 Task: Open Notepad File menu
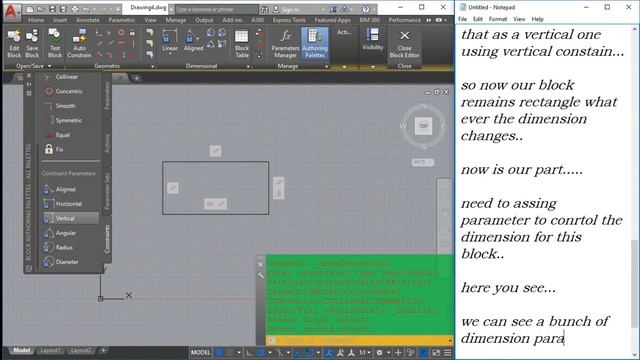pos(462,19)
